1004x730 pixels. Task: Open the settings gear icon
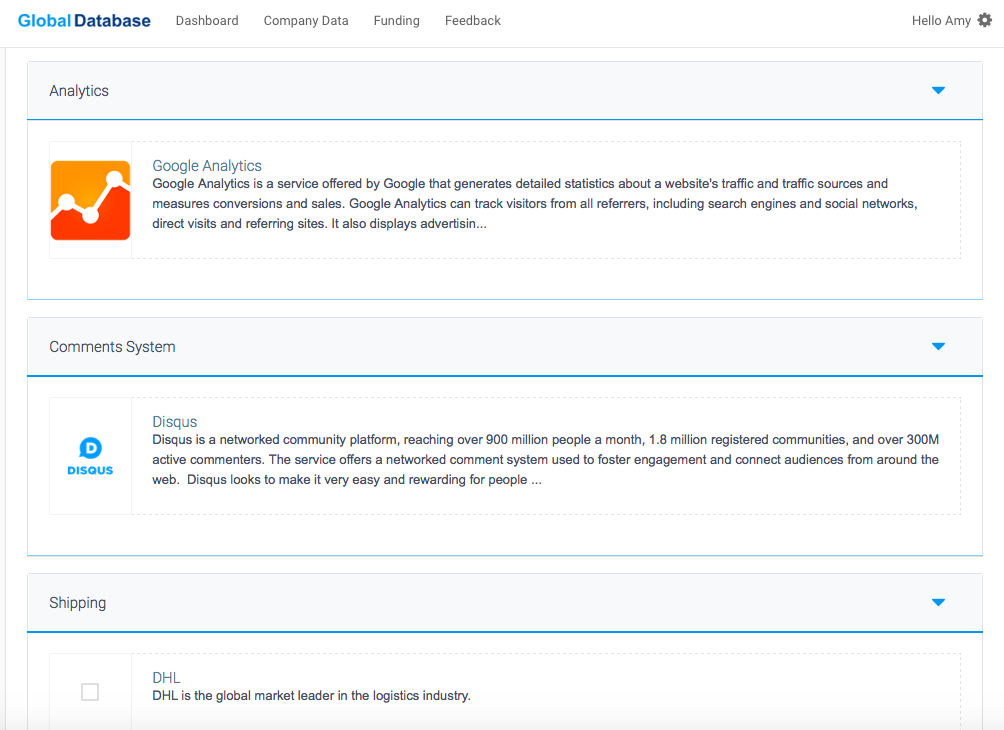click(985, 20)
